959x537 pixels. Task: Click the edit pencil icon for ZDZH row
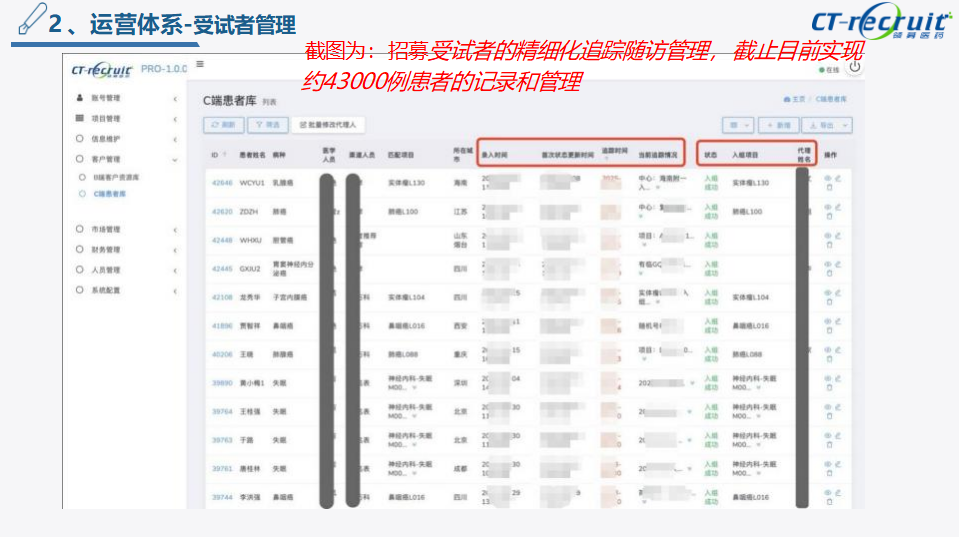click(x=838, y=208)
